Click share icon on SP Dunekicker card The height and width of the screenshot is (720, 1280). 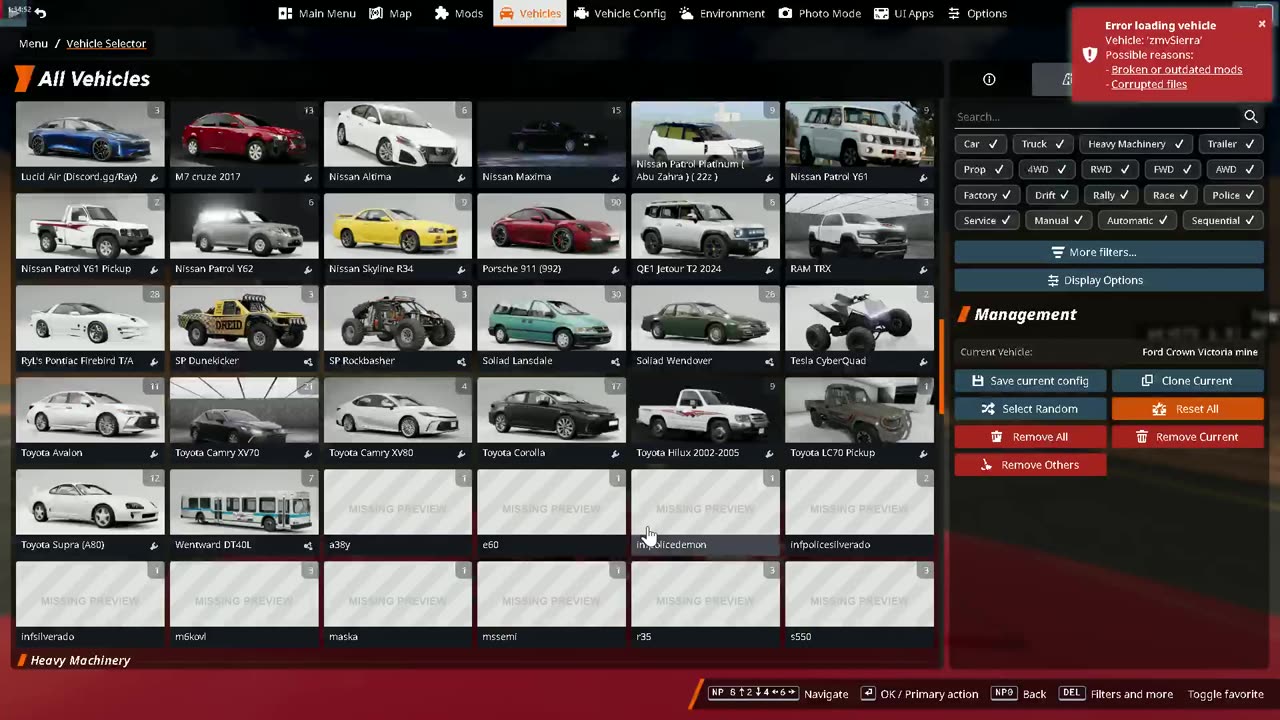[308, 361]
